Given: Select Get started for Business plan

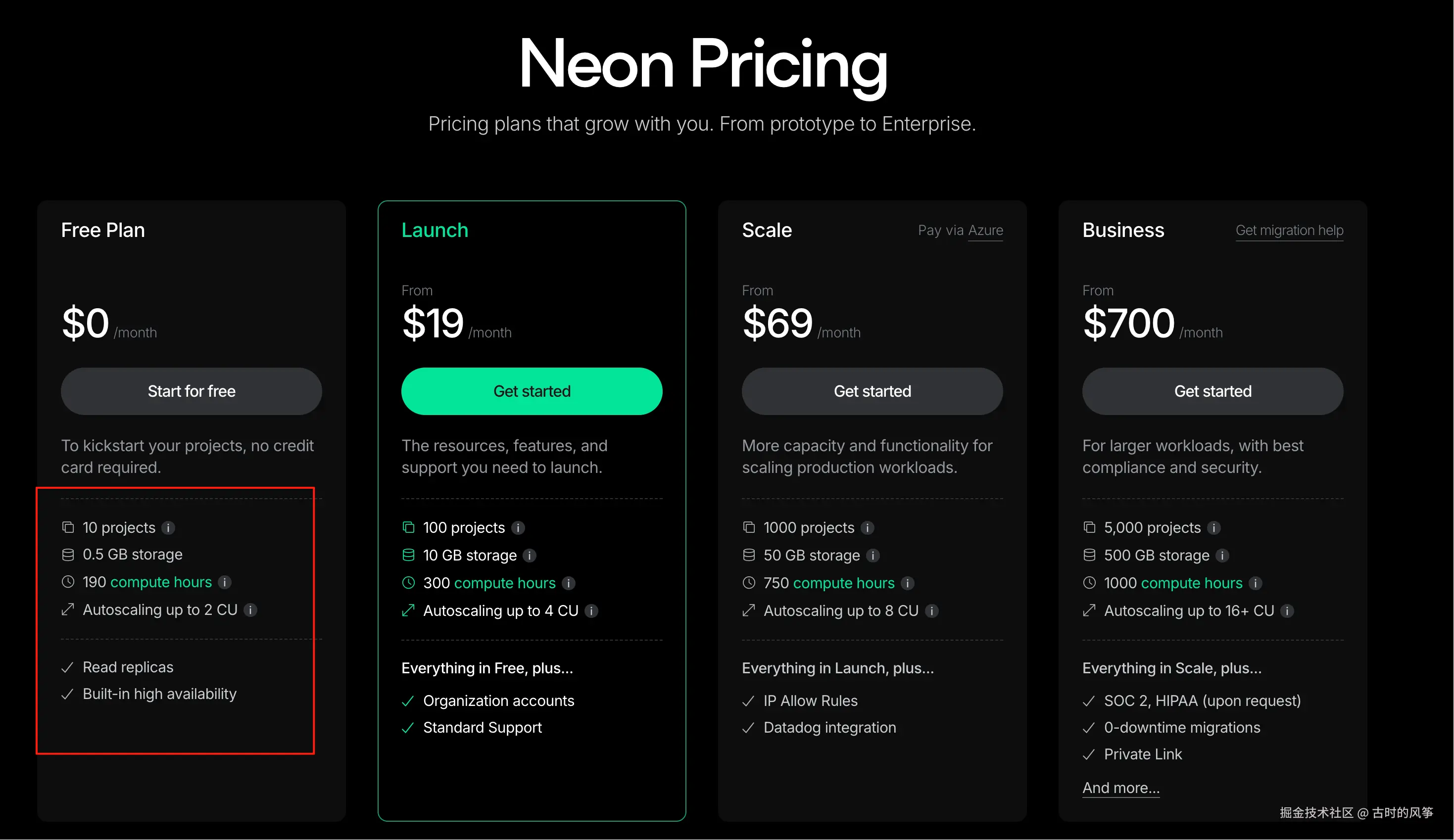Looking at the screenshot, I should [1213, 391].
